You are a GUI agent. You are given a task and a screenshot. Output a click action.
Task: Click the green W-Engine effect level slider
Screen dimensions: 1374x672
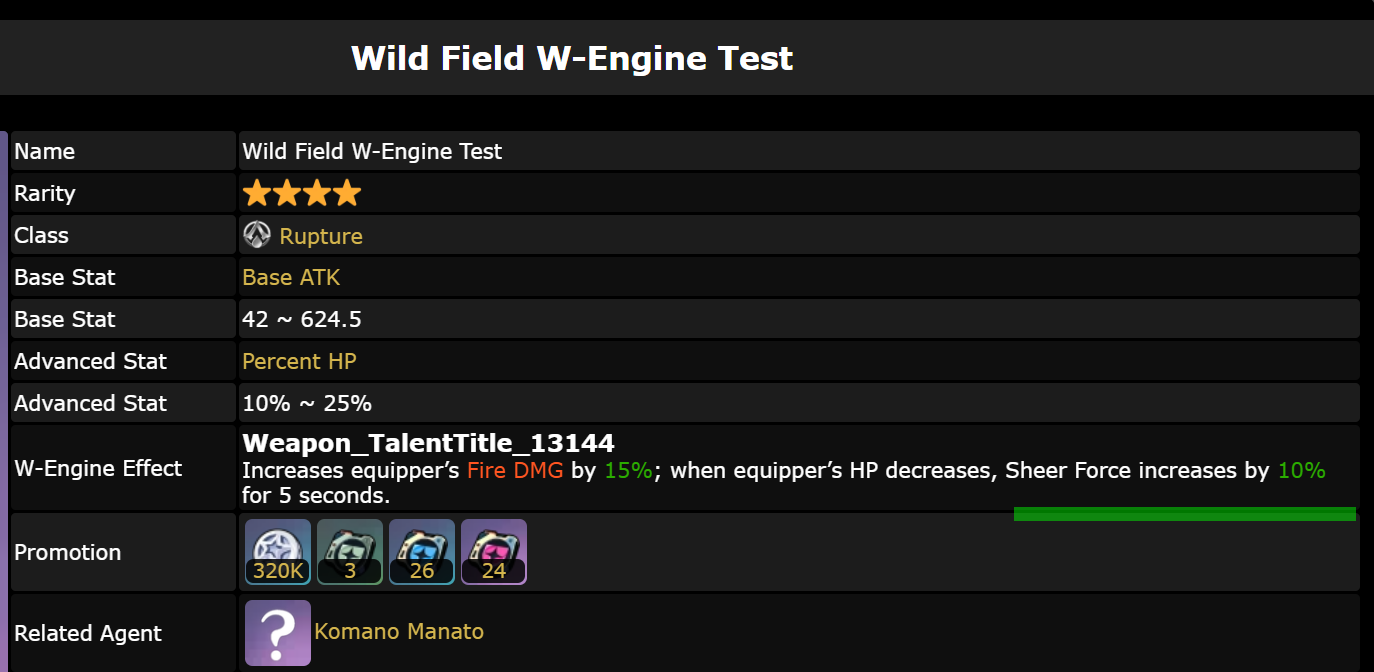click(1184, 514)
